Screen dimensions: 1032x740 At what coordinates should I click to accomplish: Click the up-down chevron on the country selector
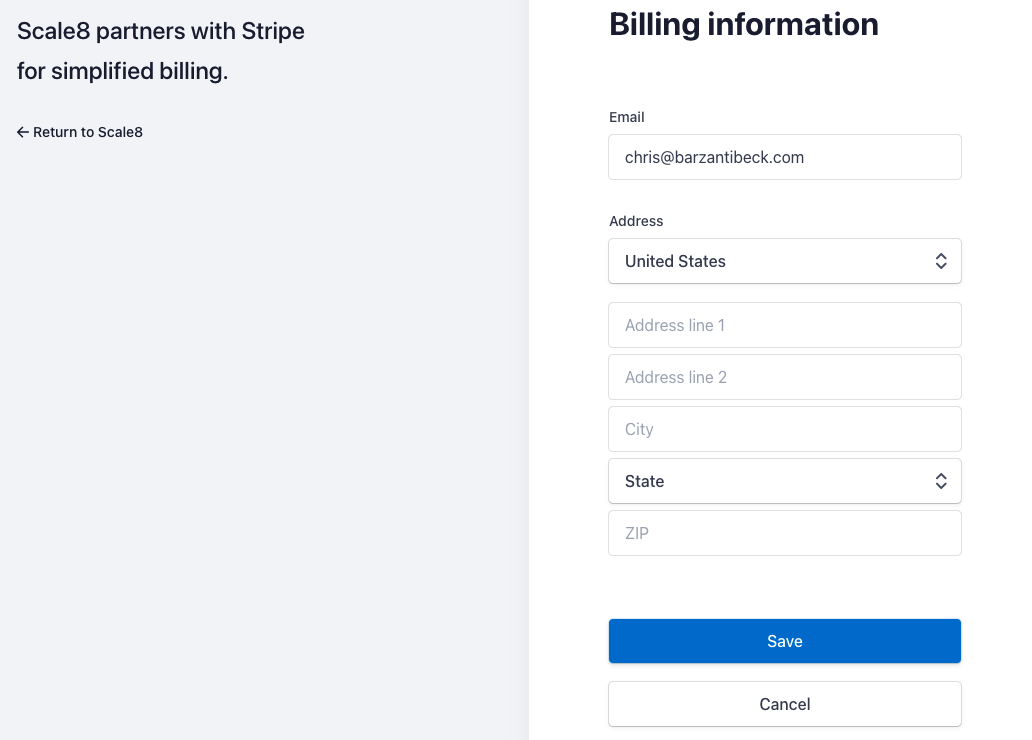click(940, 261)
